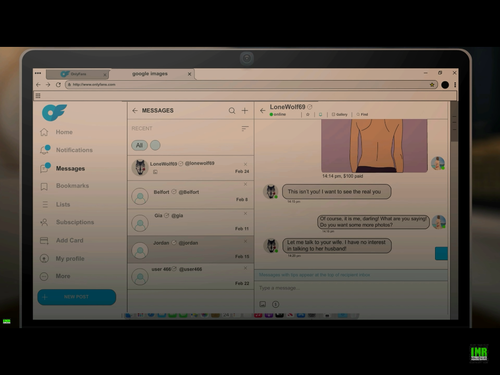Click the NEW POST button

pos(77,297)
